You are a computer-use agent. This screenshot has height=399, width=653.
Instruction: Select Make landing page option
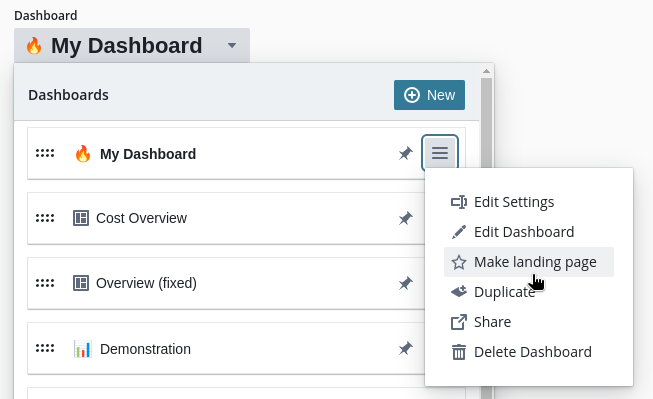[529, 262]
